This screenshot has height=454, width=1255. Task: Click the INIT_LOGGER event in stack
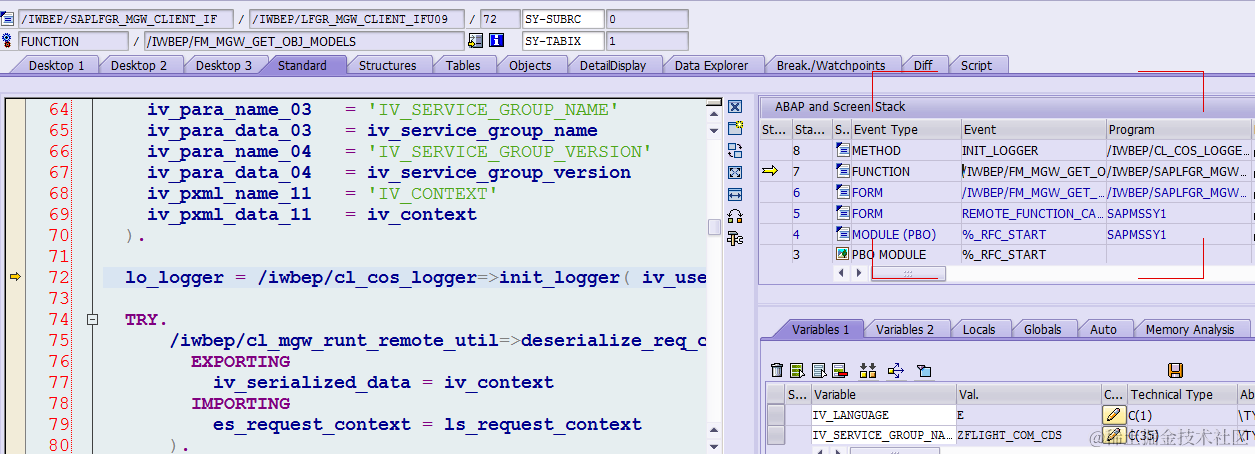point(1032,150)
